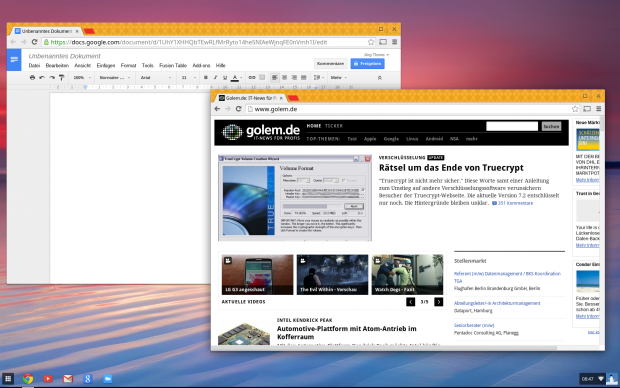Open Chrome menu in the Docs window
This screenshot has width=620, height=388.
click(x=394, y=42)
